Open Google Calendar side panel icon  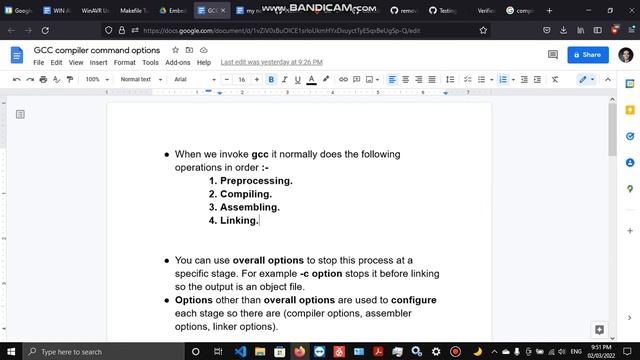[630, 84]
